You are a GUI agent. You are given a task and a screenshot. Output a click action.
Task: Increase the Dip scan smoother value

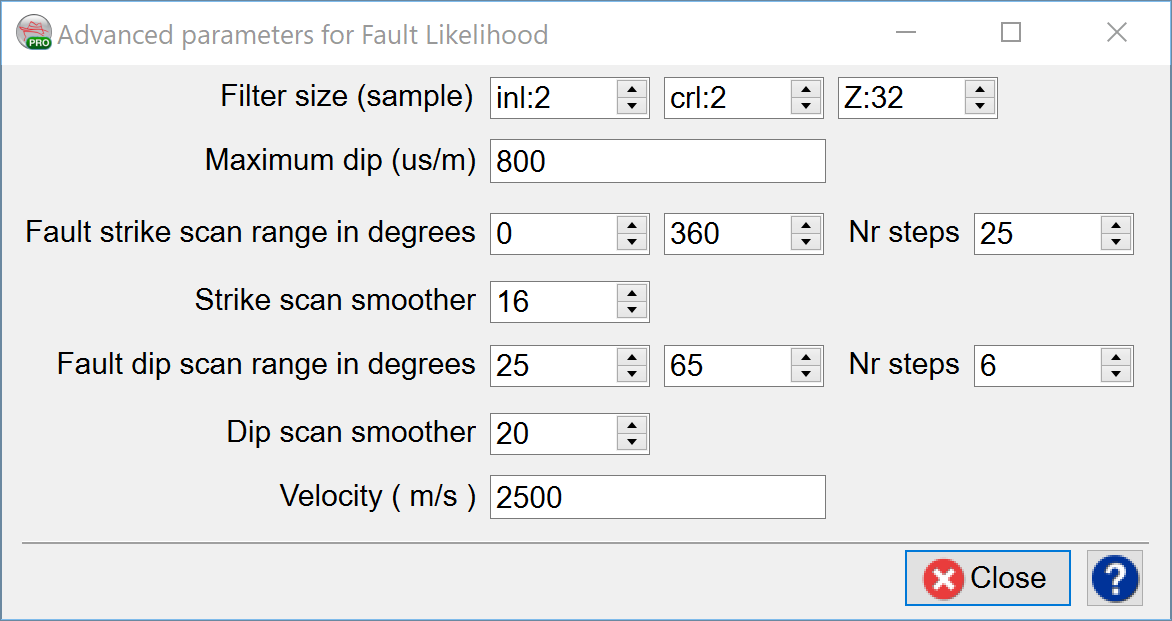(632, 425)
